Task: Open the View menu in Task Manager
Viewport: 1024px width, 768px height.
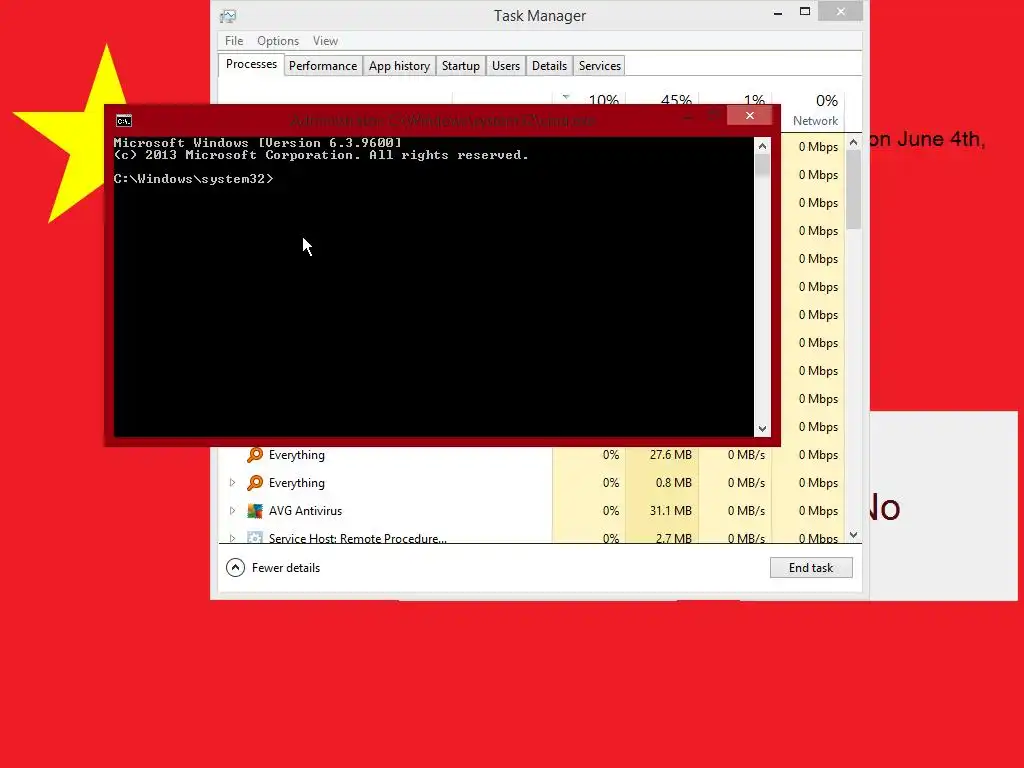Action: click(x=325, y=40)
